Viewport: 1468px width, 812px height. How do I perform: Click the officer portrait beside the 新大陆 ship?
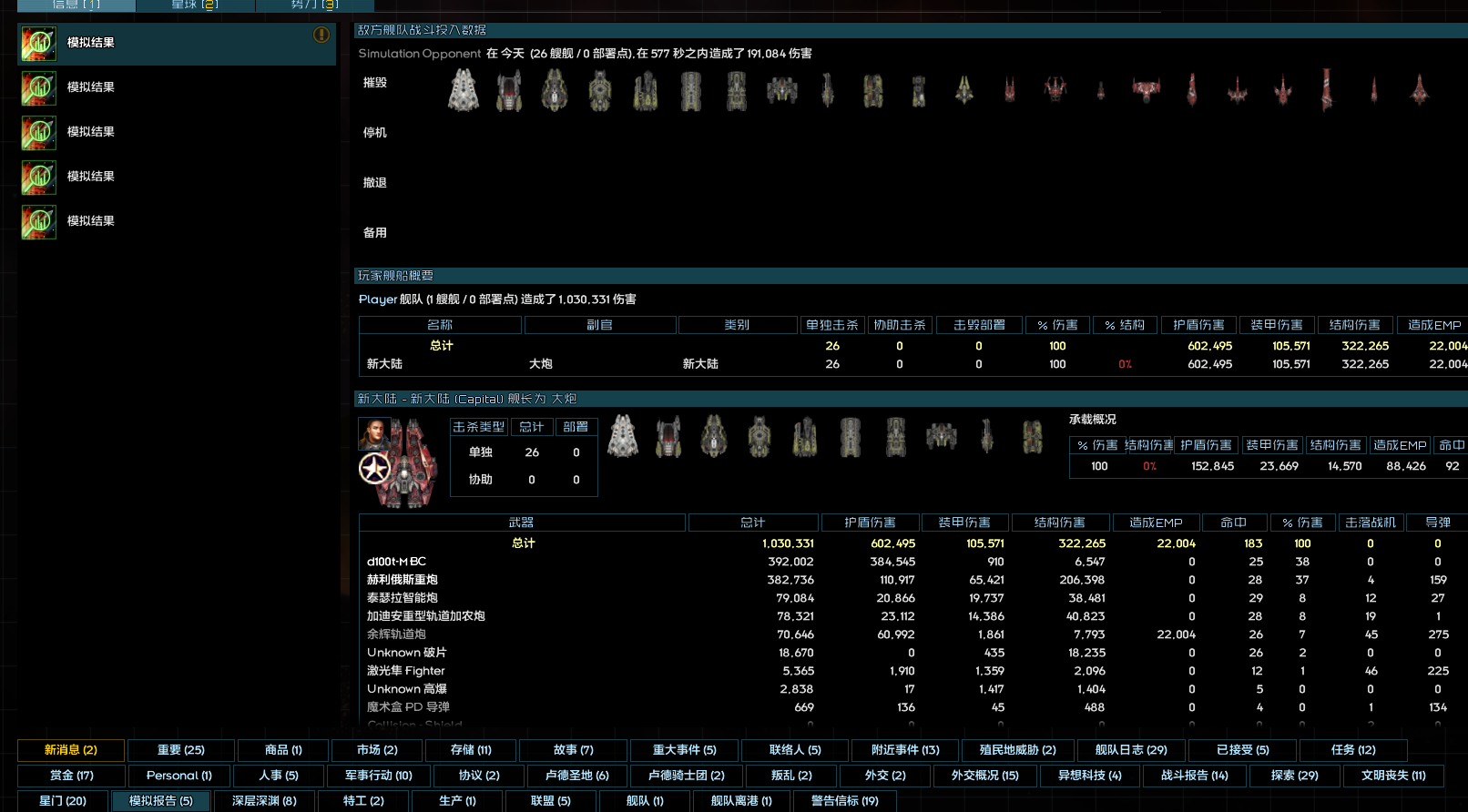[x=373, y=433]
